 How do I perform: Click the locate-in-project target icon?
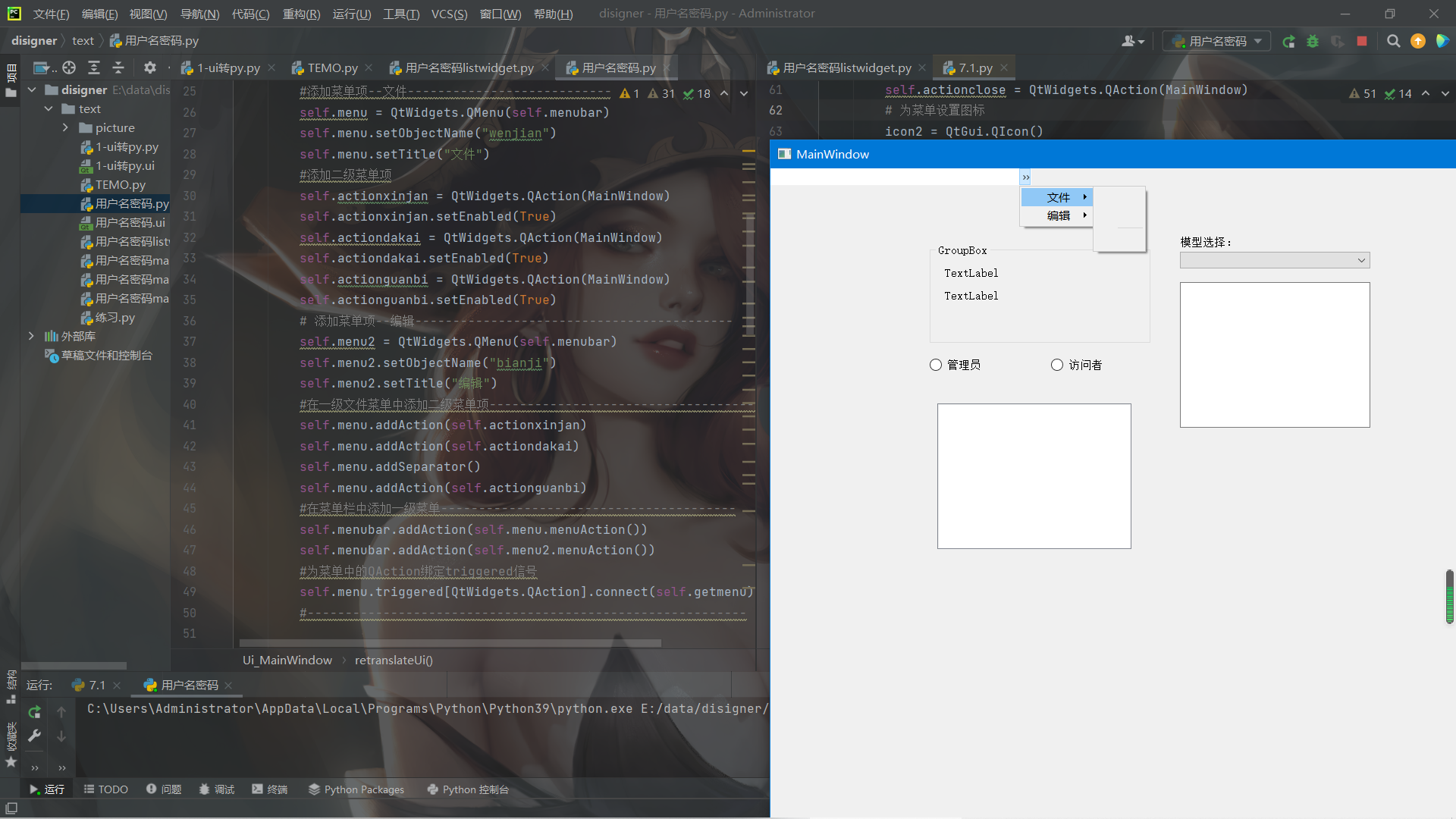tap(69, 67)
